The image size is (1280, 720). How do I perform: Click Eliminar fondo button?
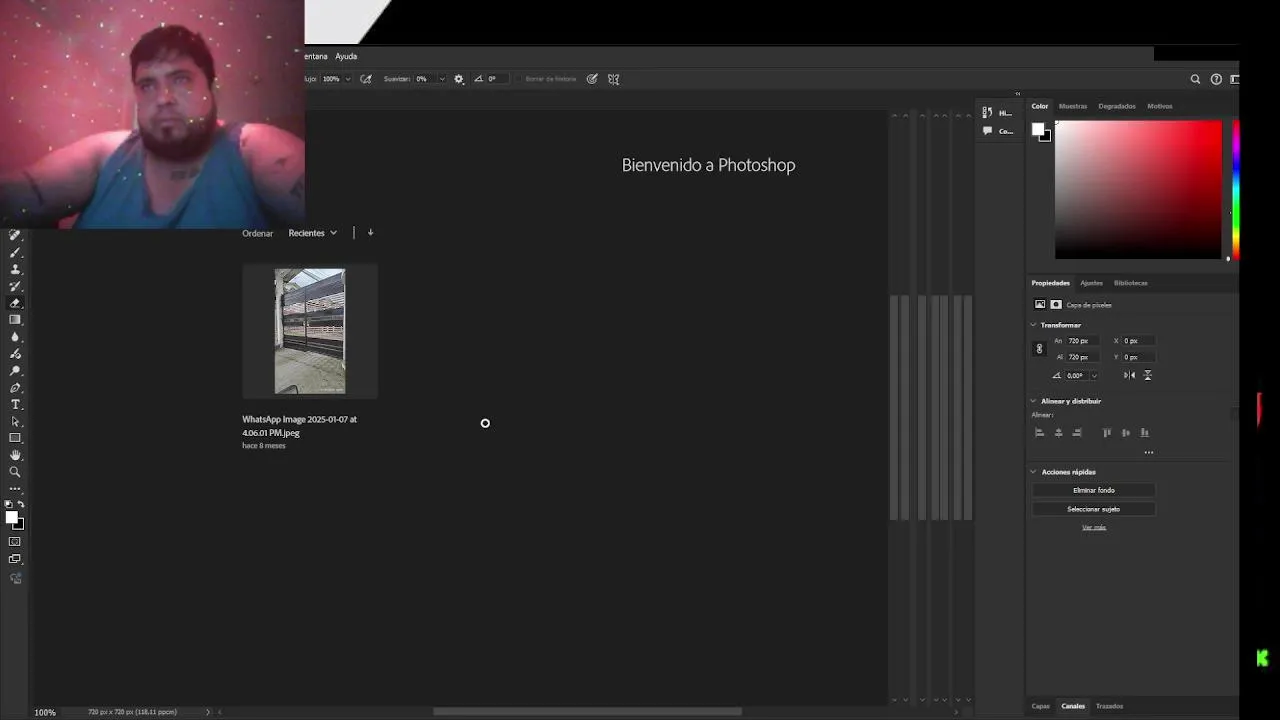coord(1093,490)
